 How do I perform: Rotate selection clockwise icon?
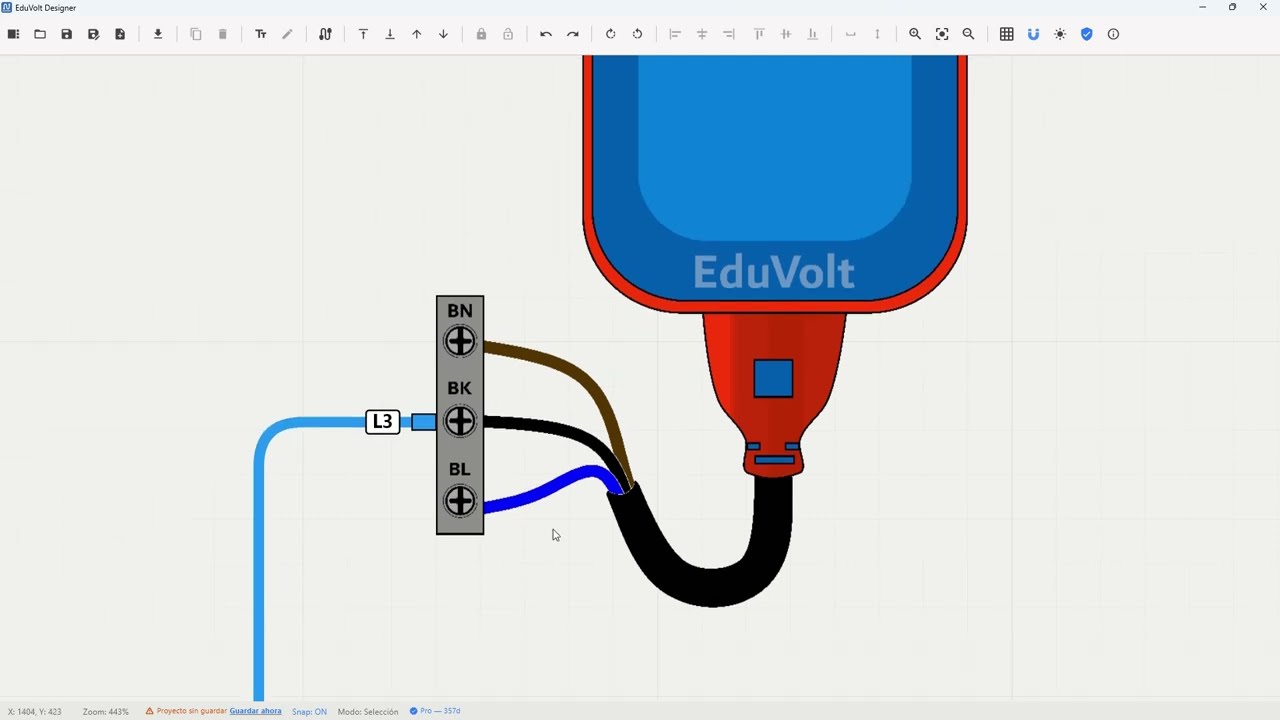611,34
